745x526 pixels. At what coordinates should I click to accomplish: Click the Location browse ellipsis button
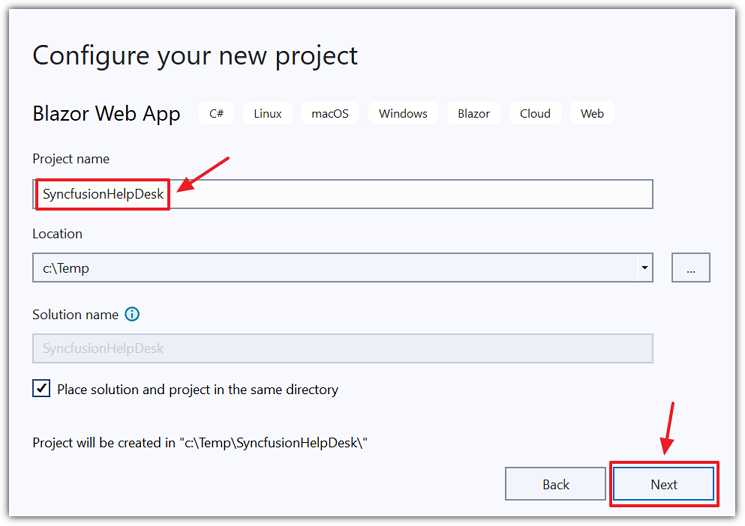pyautogui.click(x=691, y=268)
